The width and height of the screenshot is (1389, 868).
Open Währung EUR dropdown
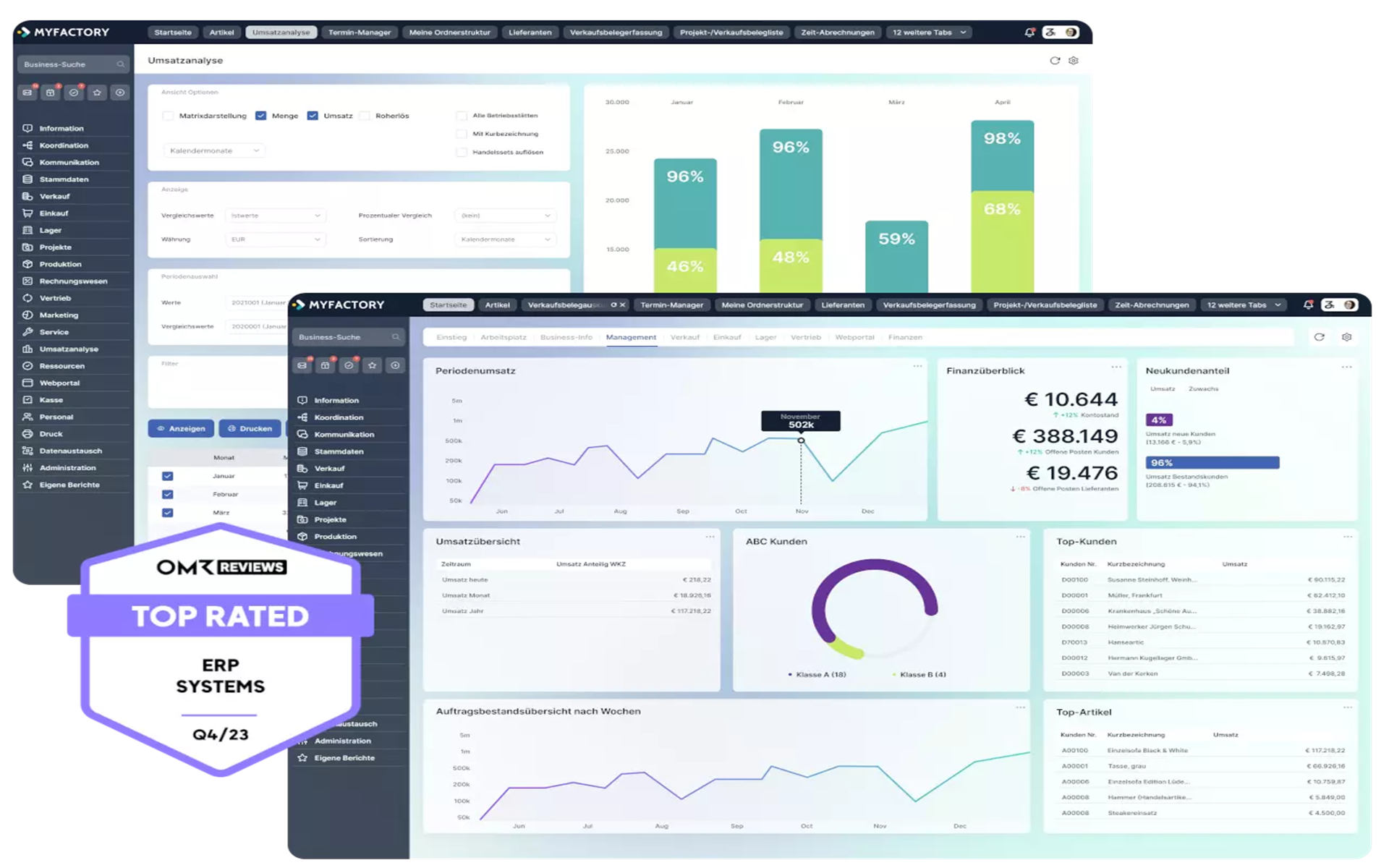click(x=276, y=239)
